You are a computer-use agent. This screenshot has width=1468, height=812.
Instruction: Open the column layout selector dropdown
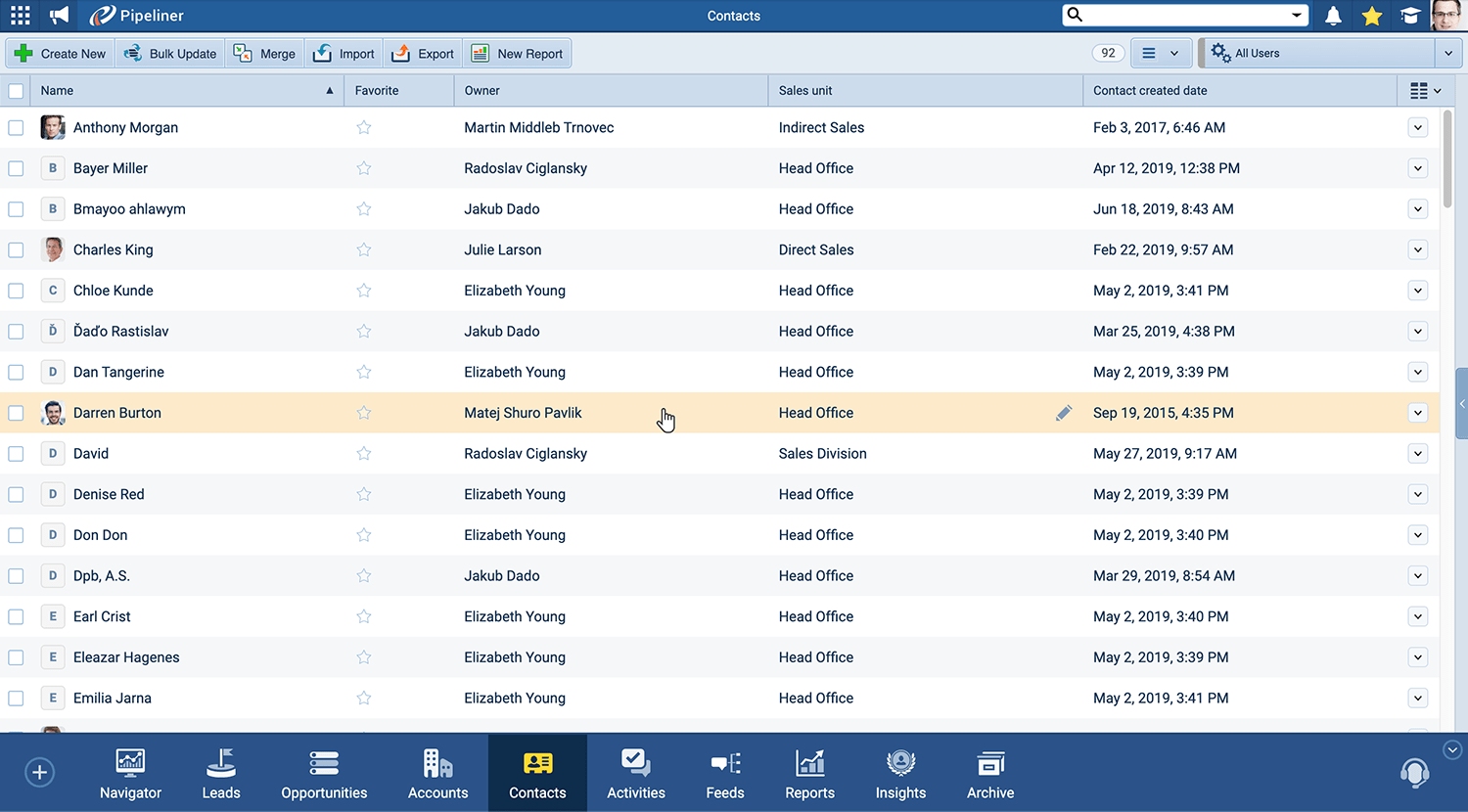[1425, 91]
